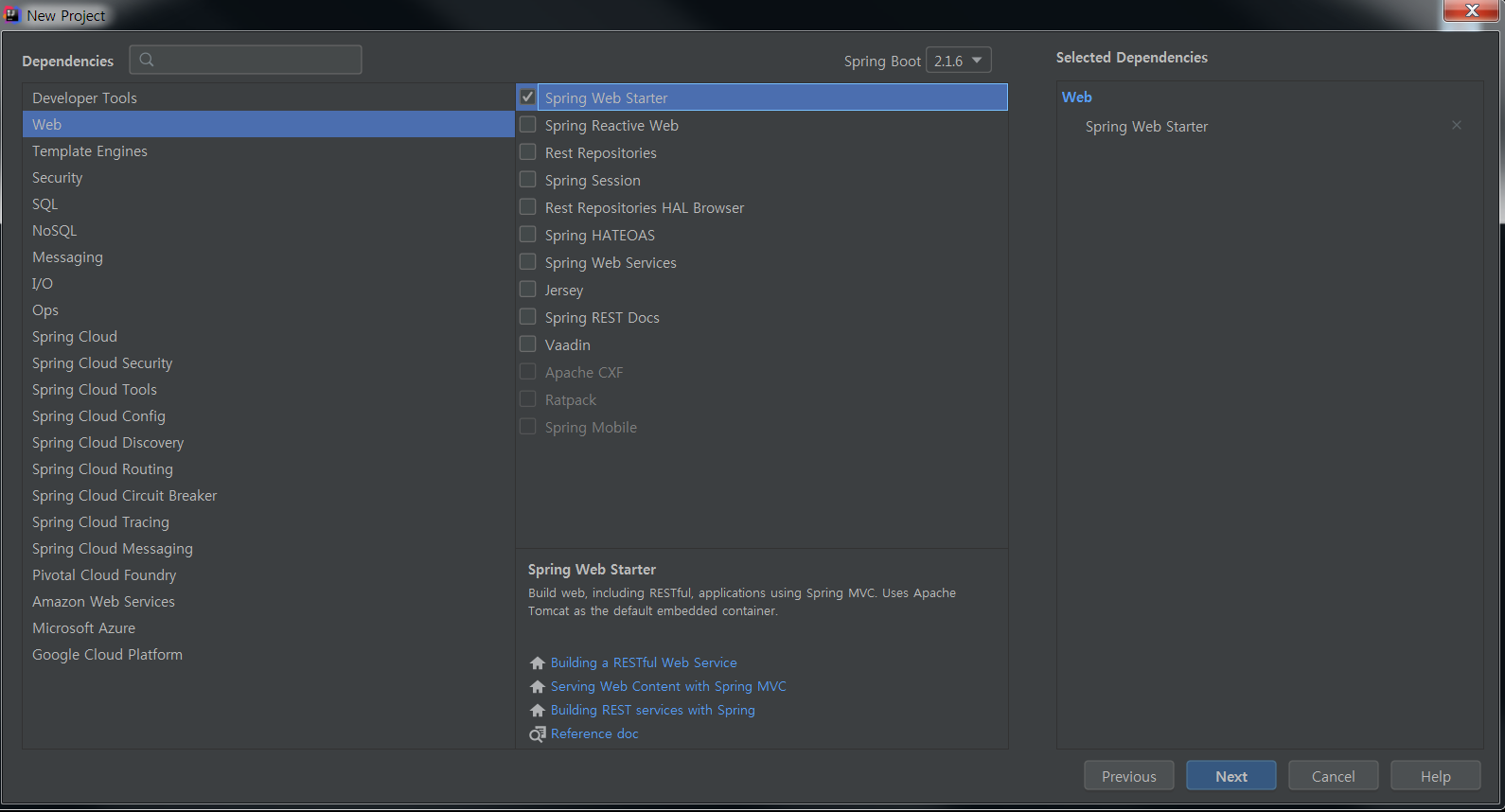1505x812 pixels.
Task: Click home icon beside Building REST services link
Action: [x=538, y=710]
